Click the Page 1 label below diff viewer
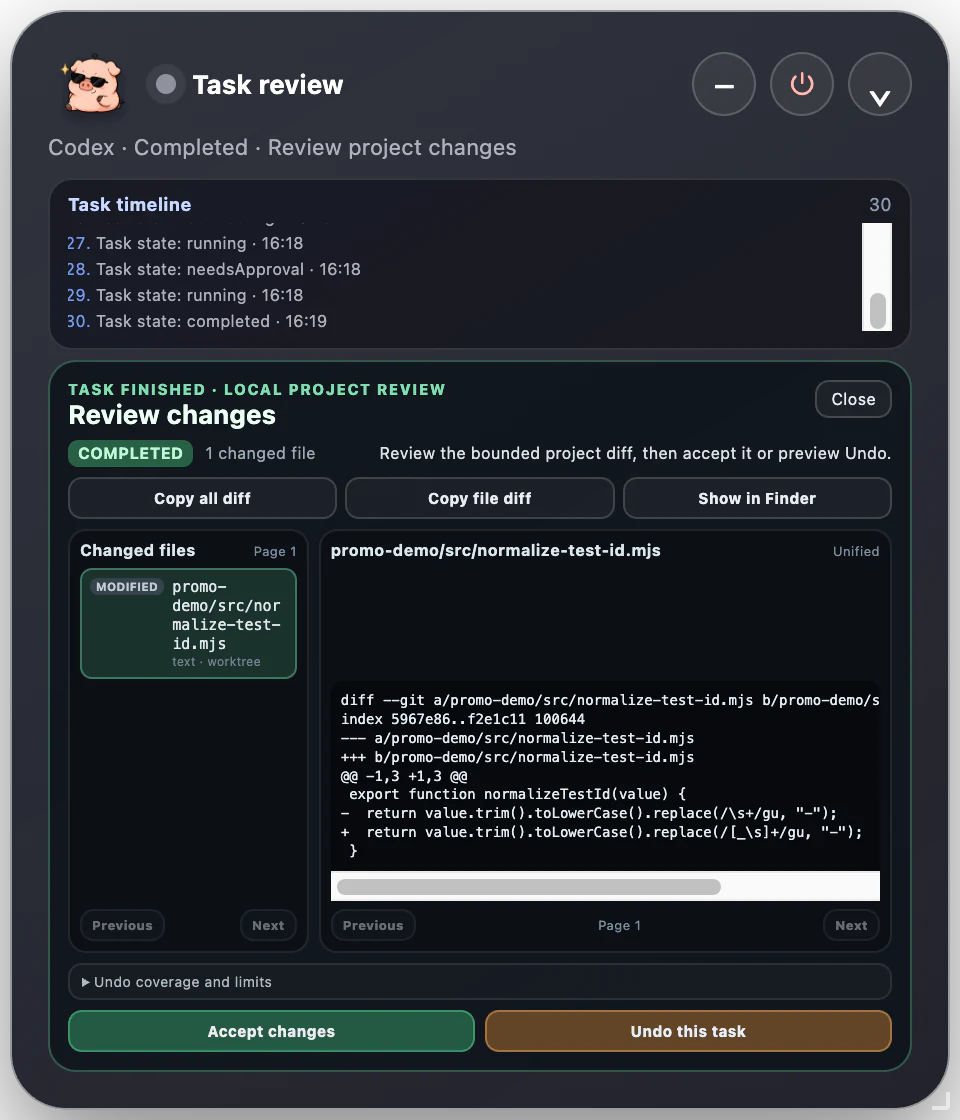The height and width of the screenshot is (1120, 960). [619, 925]
